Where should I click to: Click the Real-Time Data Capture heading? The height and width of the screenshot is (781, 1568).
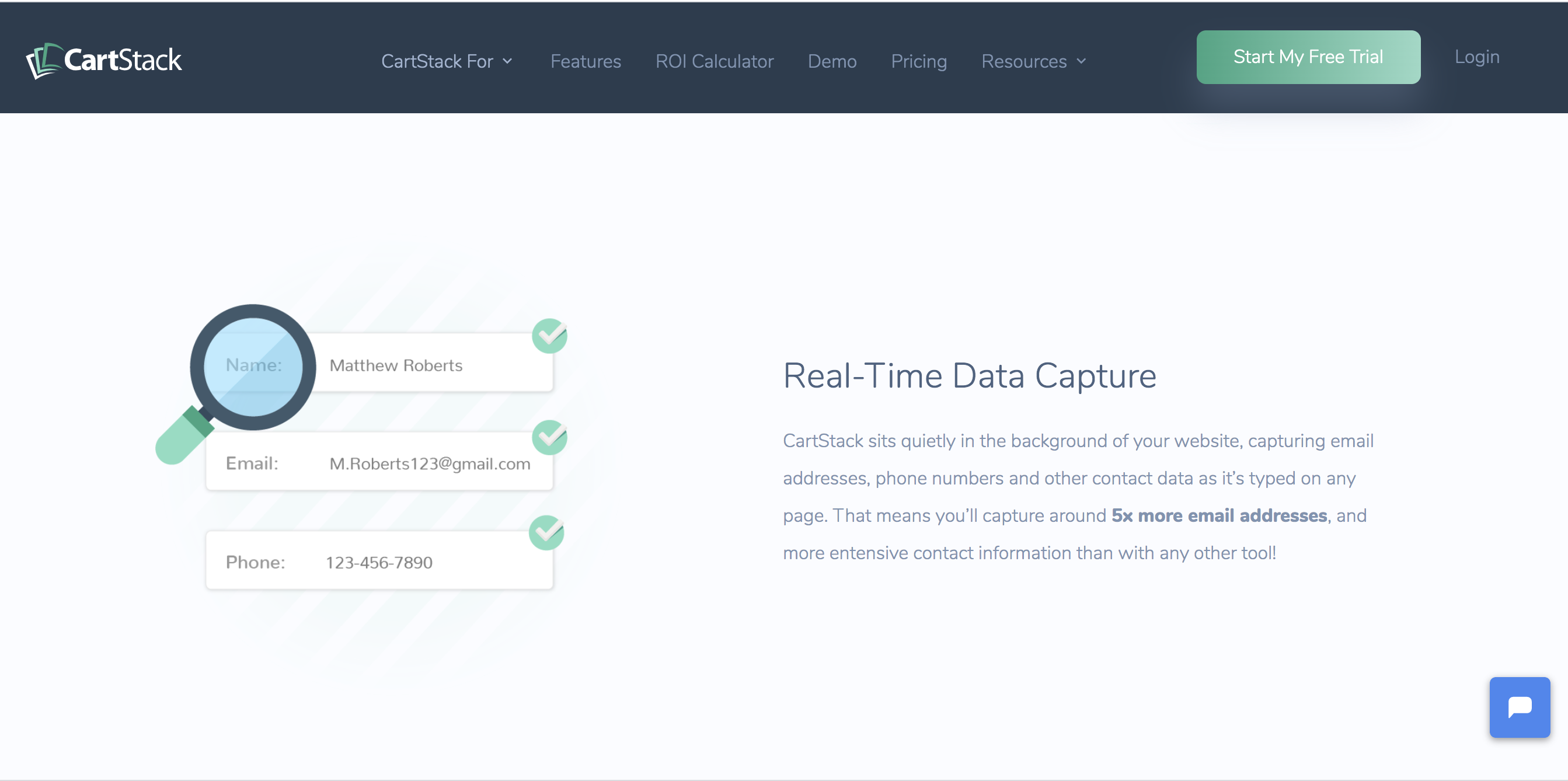click(x=969, y=375)
